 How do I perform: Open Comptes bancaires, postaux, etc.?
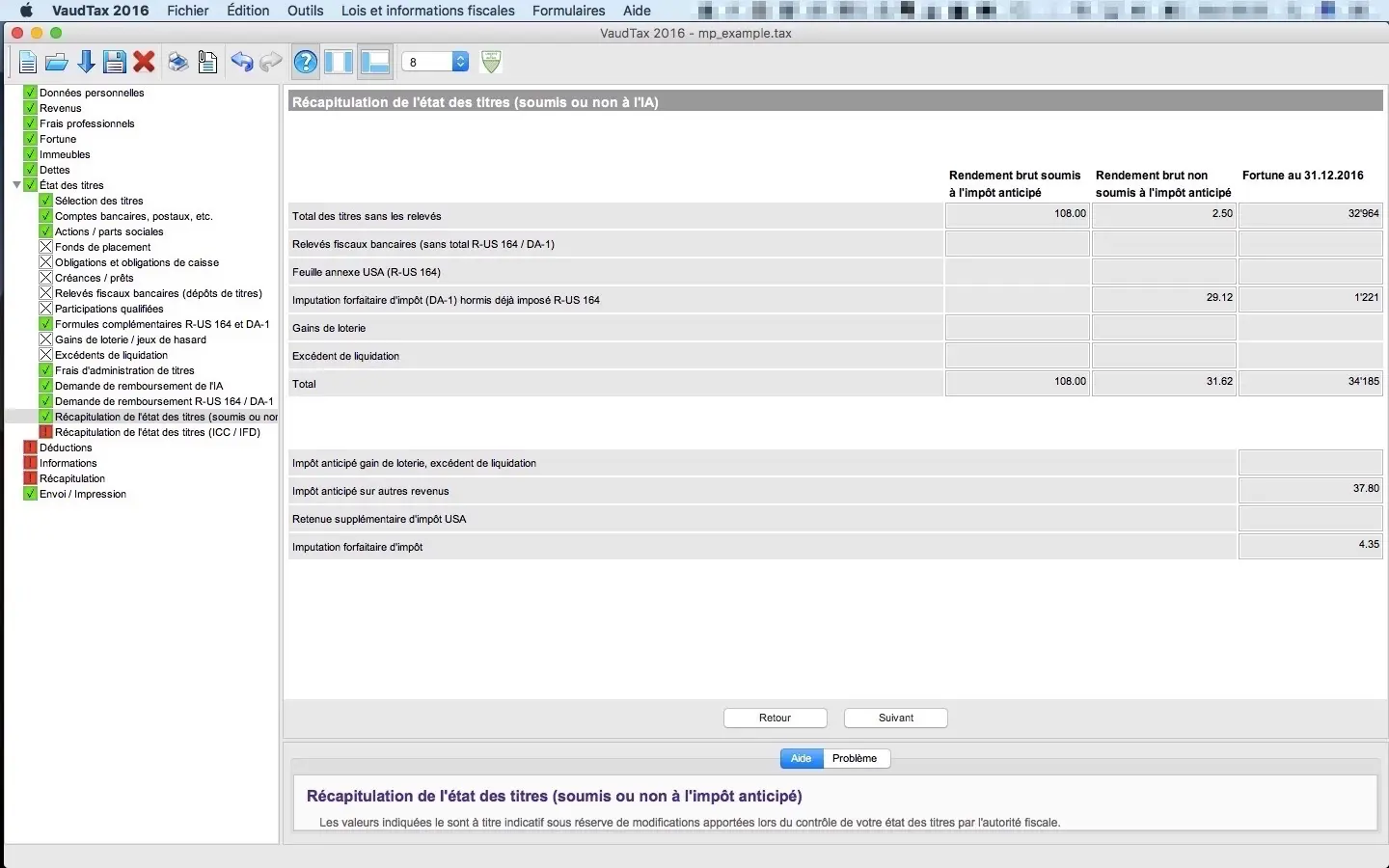[x=134, y=216]
